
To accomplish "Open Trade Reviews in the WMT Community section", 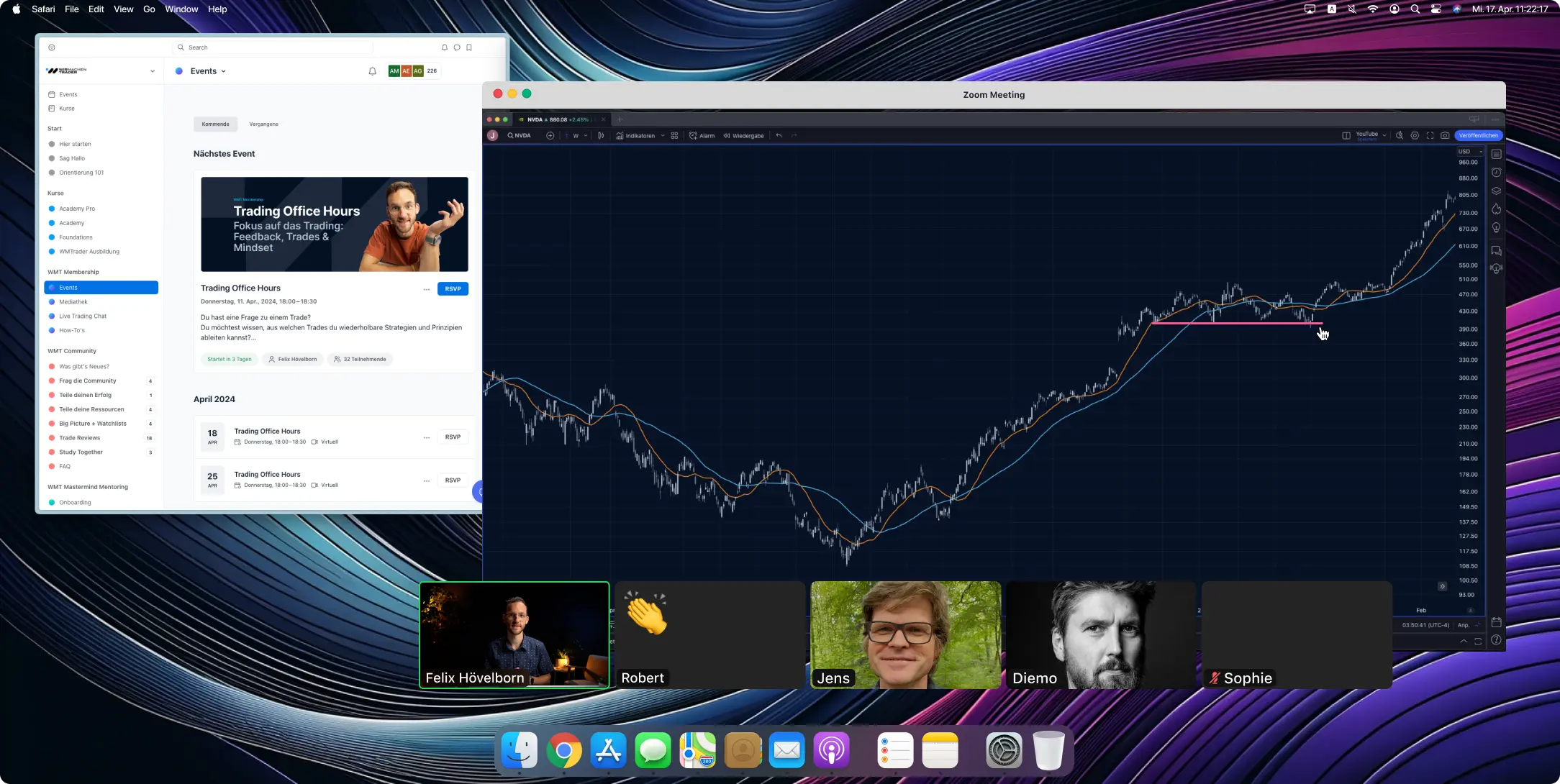I will (x=101, y=438).
